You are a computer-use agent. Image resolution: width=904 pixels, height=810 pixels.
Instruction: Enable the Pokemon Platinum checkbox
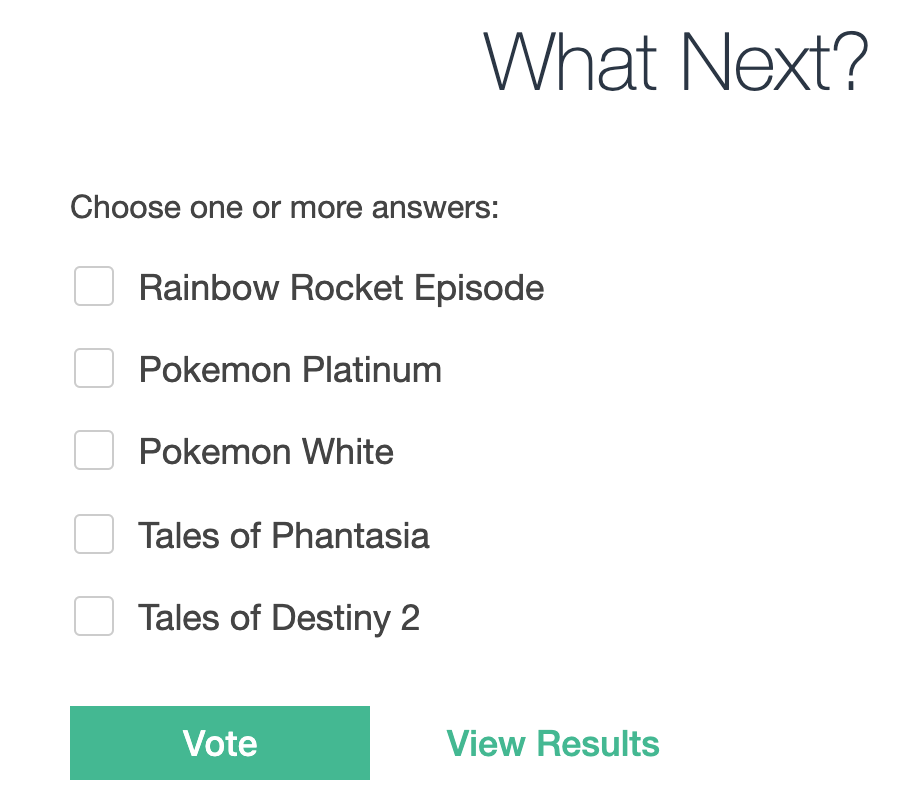94,368
